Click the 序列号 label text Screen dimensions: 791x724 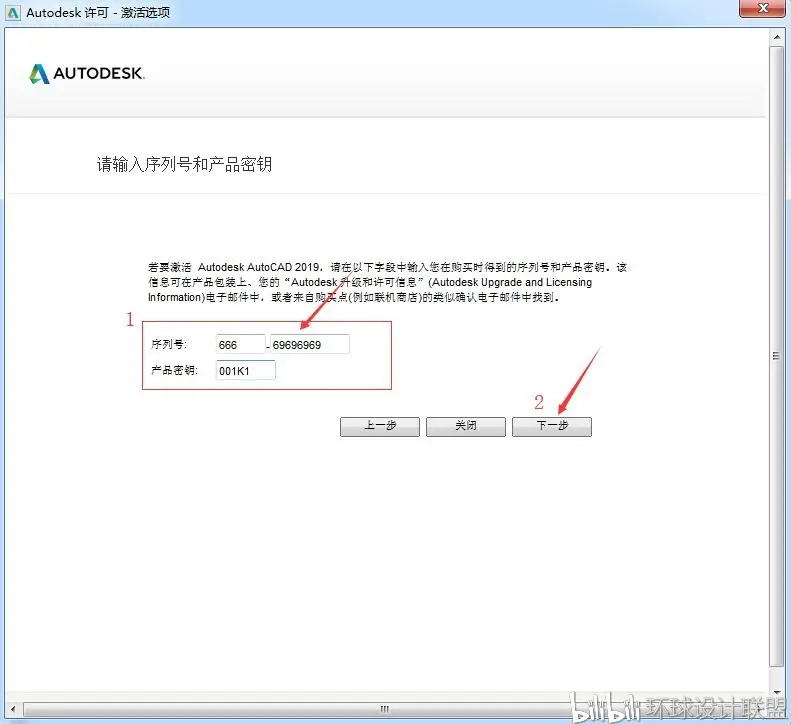click(169, 344)
